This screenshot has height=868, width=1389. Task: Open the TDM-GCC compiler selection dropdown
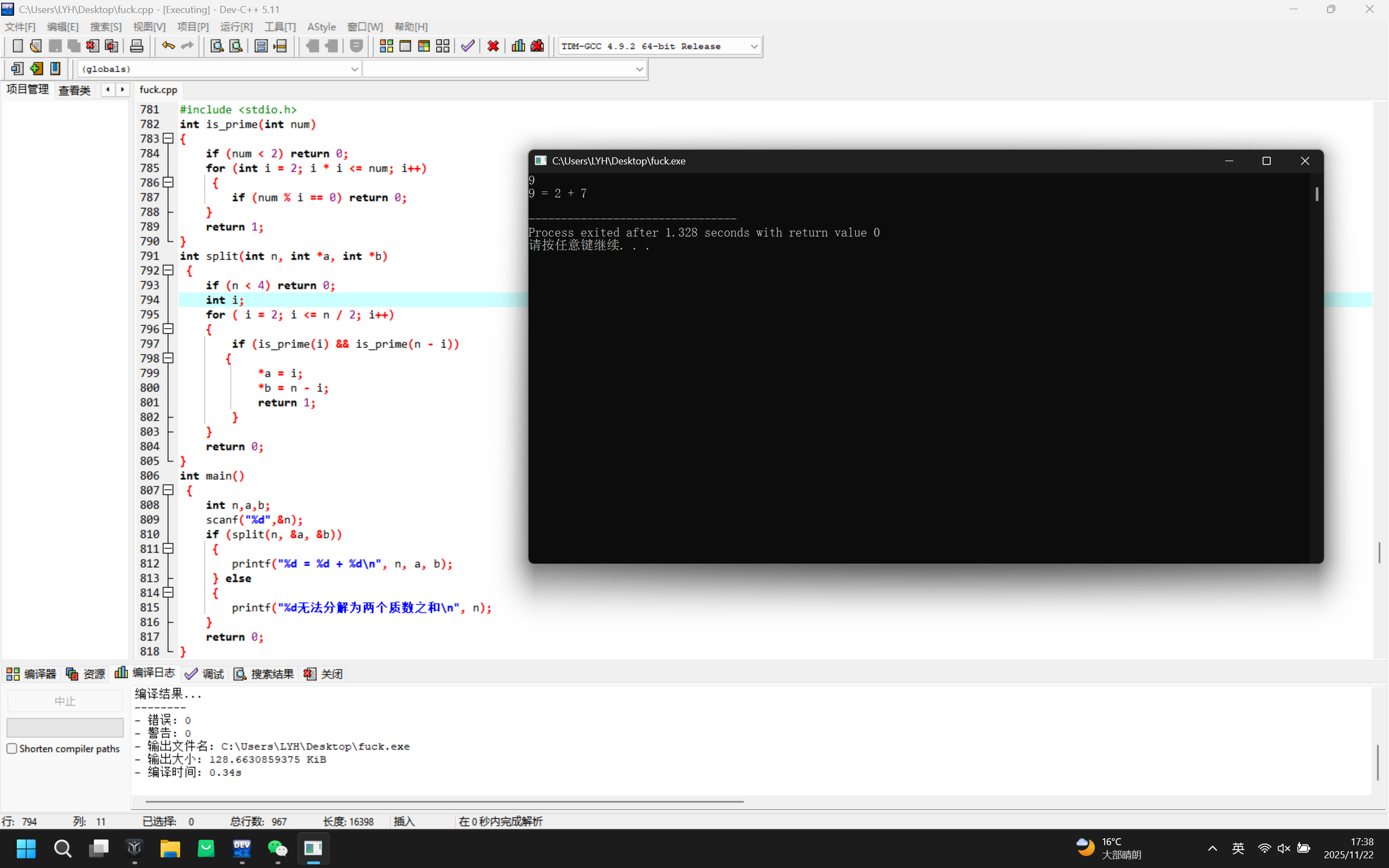tap(754, 46)
